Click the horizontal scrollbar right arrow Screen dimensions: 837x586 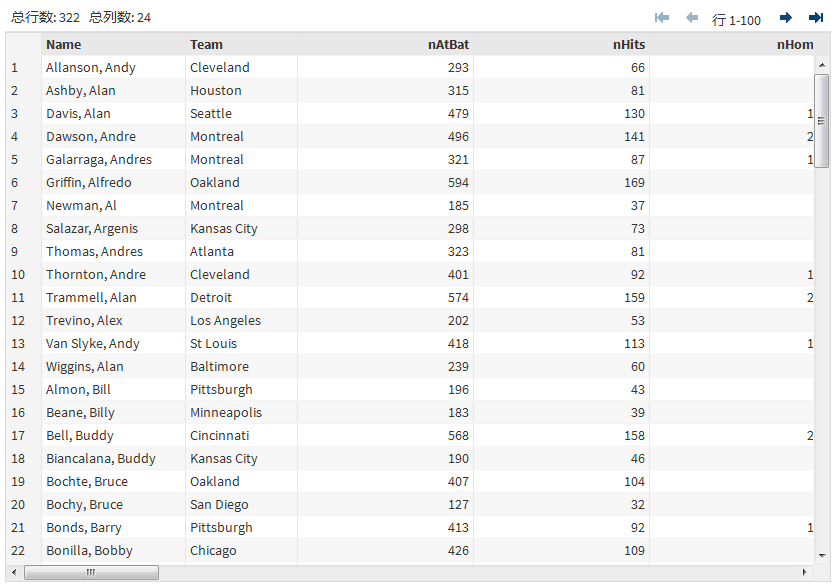pyautogui.click(x=806, y=573)
